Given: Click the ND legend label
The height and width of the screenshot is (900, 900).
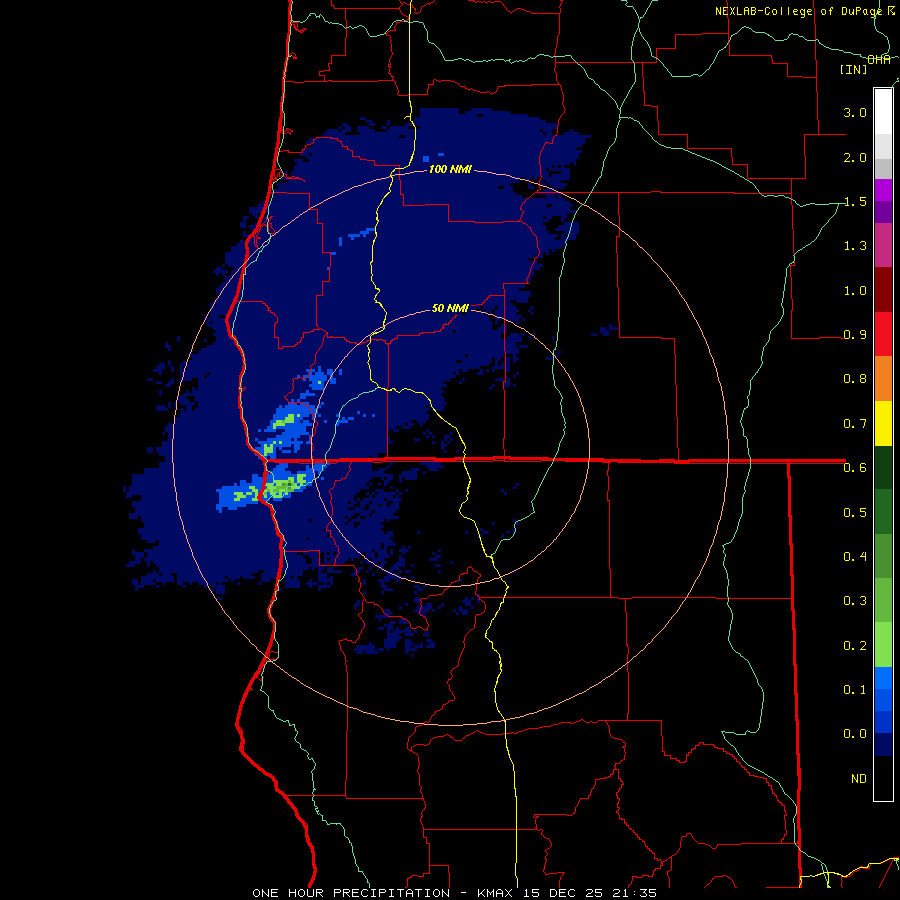Looking at the screenshot, I should [859, 779].
